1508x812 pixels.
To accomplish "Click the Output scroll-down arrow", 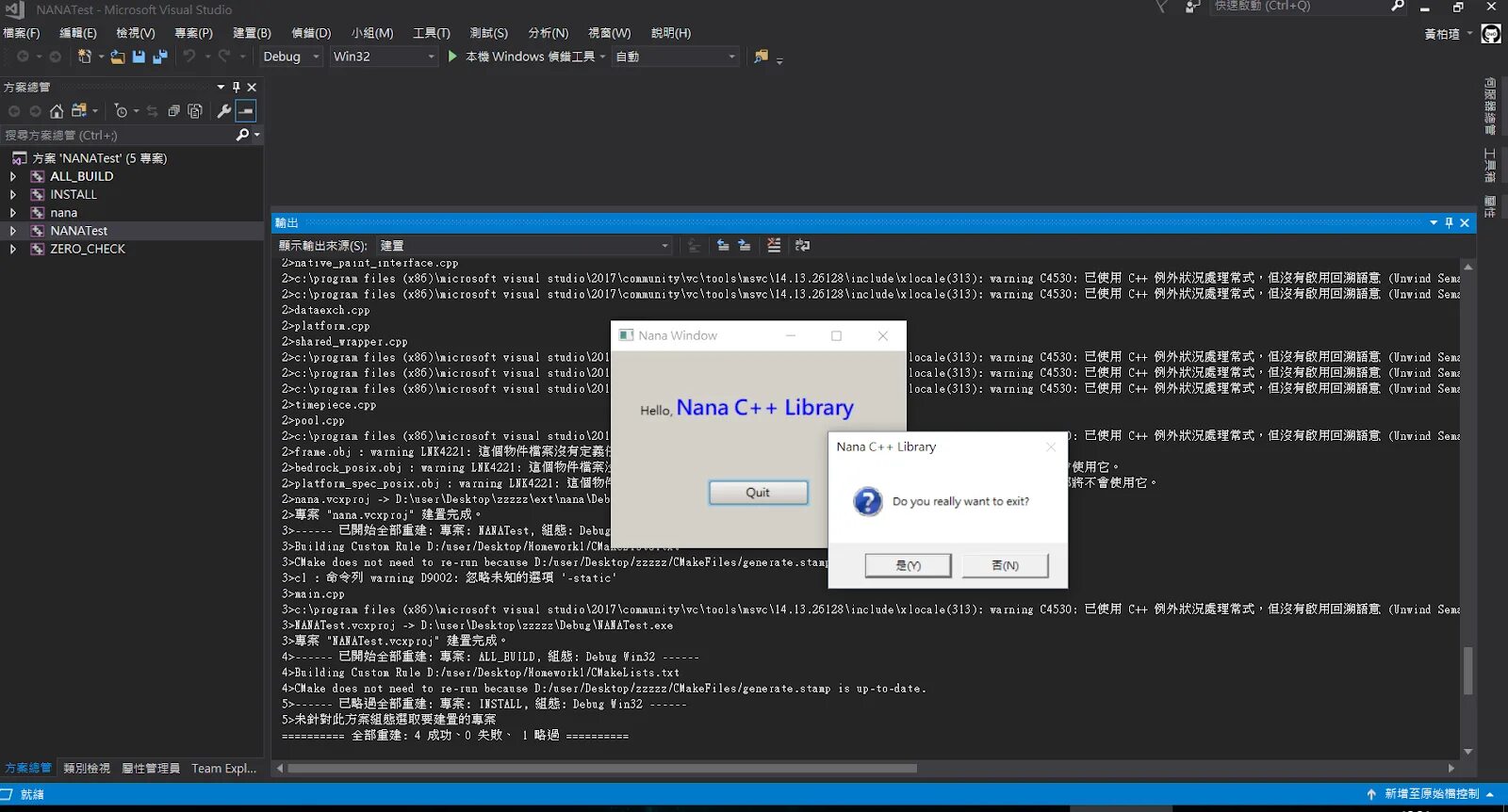I will pos(1467,752).
